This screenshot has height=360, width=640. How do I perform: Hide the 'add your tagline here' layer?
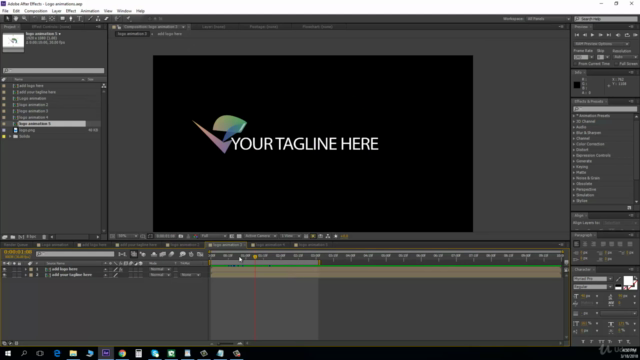coord(4,275)
